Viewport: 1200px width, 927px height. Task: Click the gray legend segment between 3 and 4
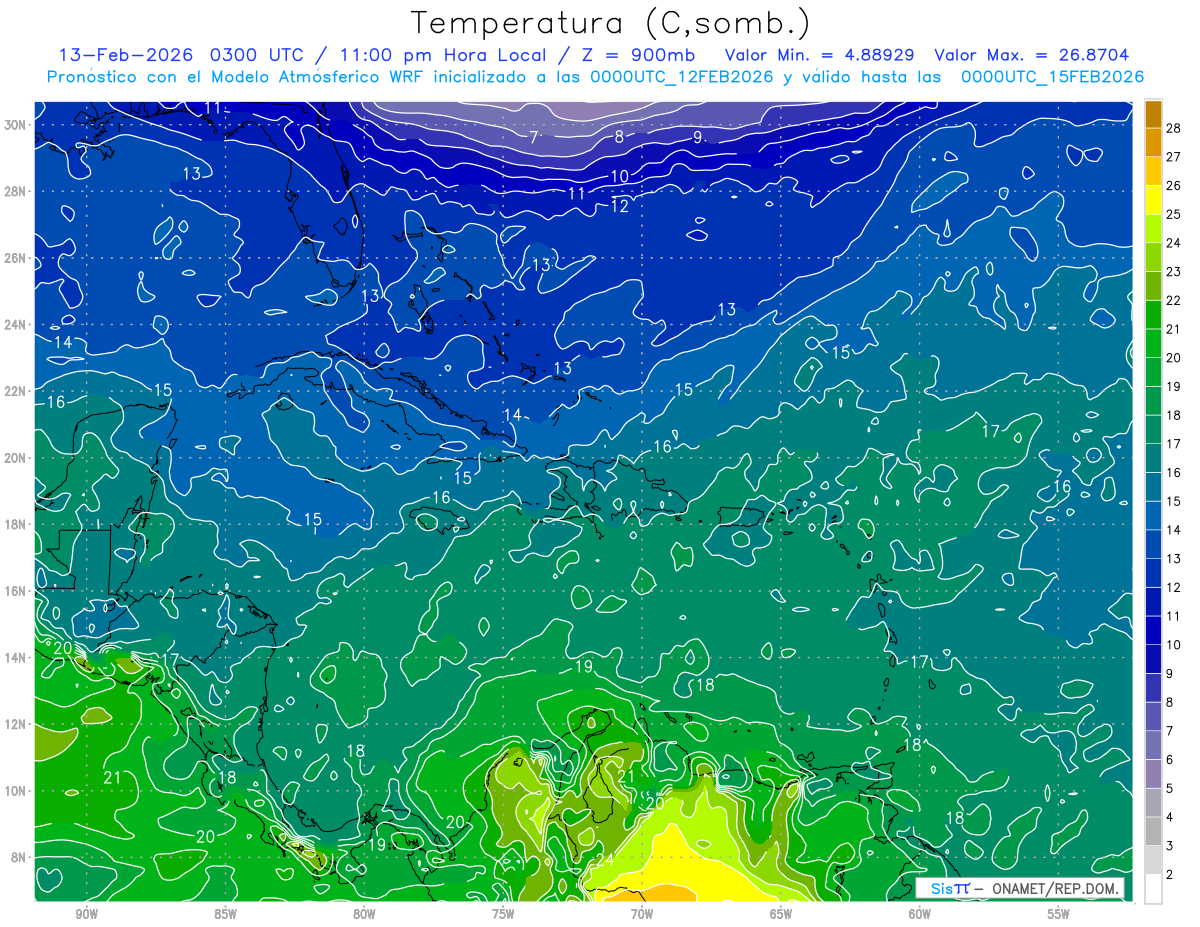[x=1154, y=831]
